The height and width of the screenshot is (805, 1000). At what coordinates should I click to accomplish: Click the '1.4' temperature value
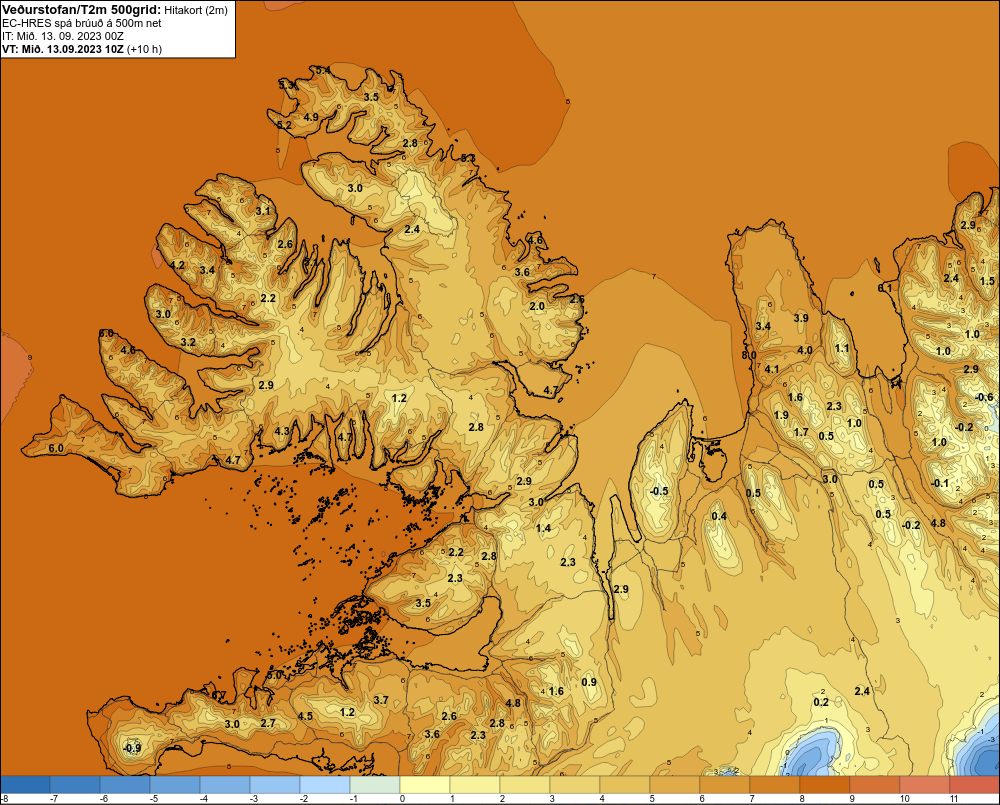point(543,528)
